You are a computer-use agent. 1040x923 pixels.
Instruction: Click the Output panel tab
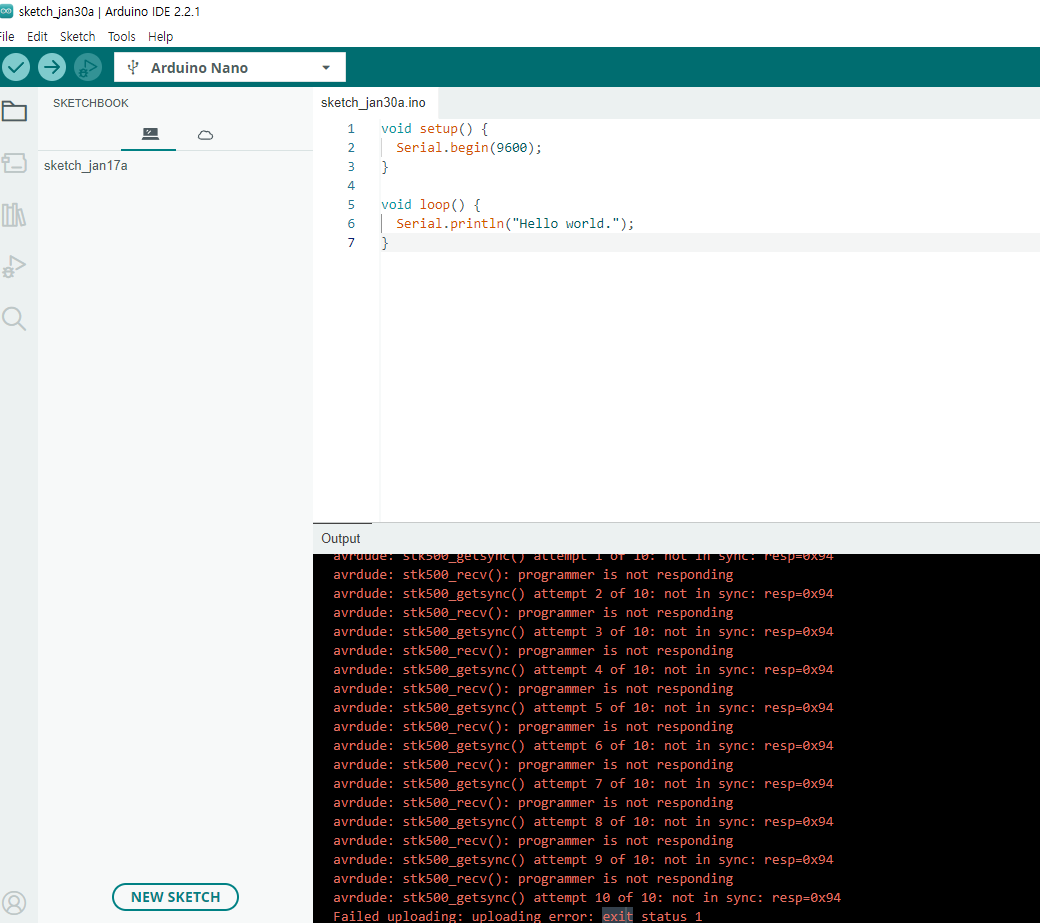[x=341, y=538]
